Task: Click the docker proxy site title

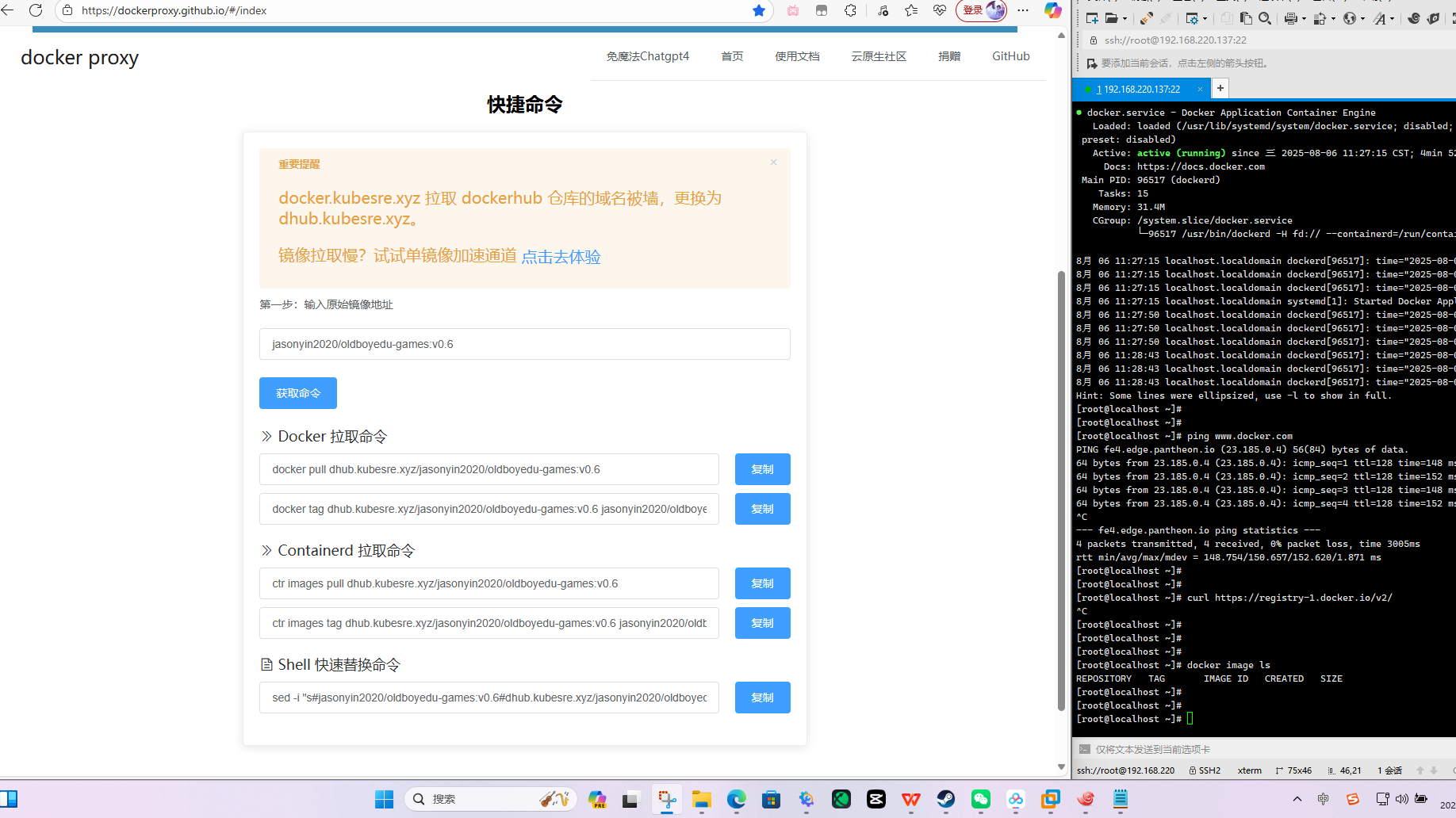Action: coord(79,58)
